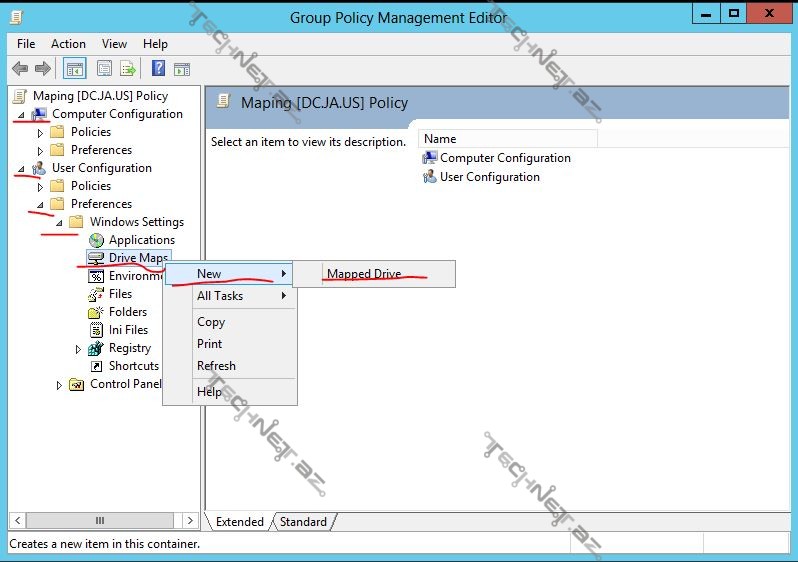
Task: Select User Configuration in the right pane list
Action: (x=489, y=177)
